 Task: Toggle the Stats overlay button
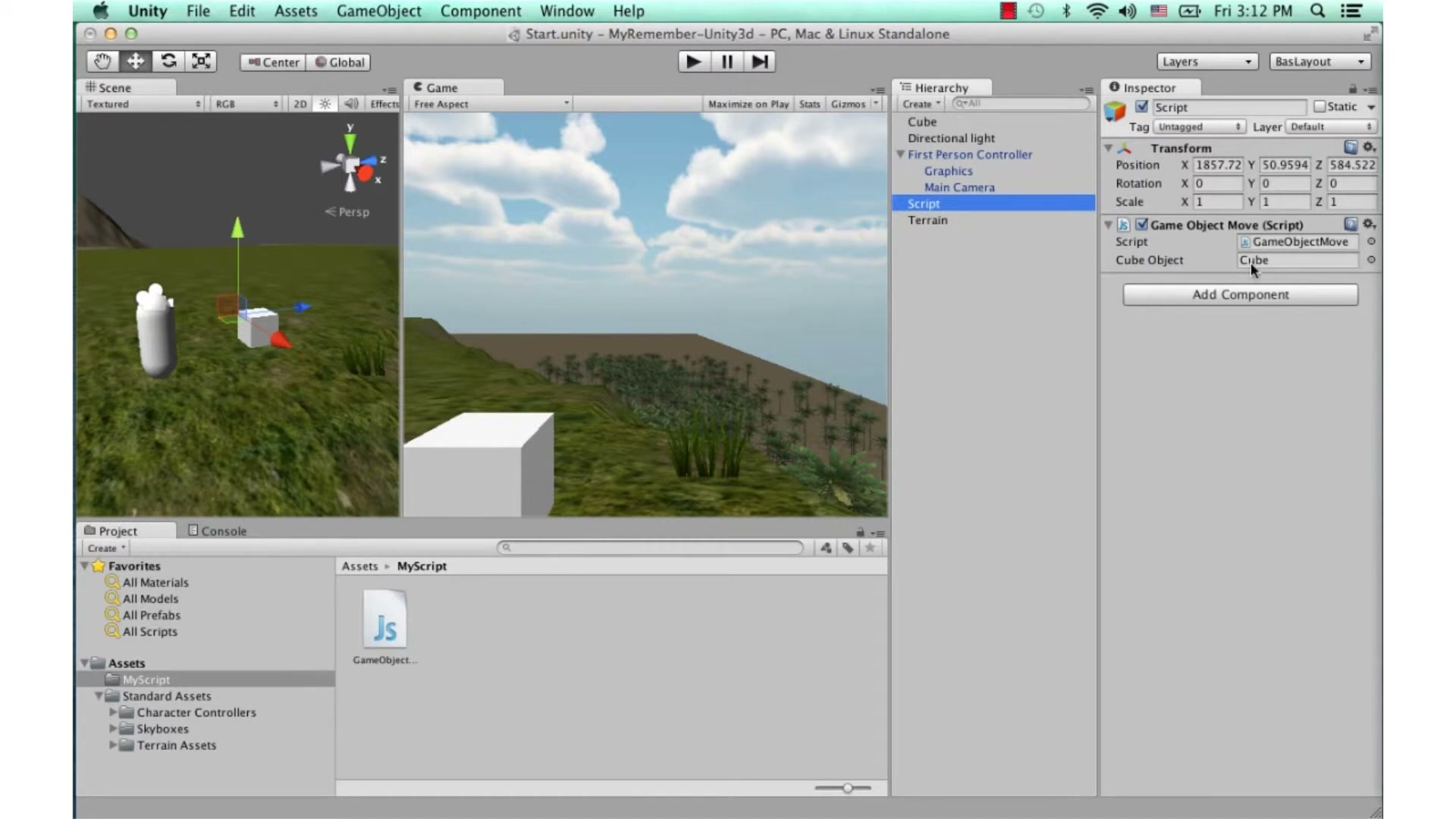point(809,104)
